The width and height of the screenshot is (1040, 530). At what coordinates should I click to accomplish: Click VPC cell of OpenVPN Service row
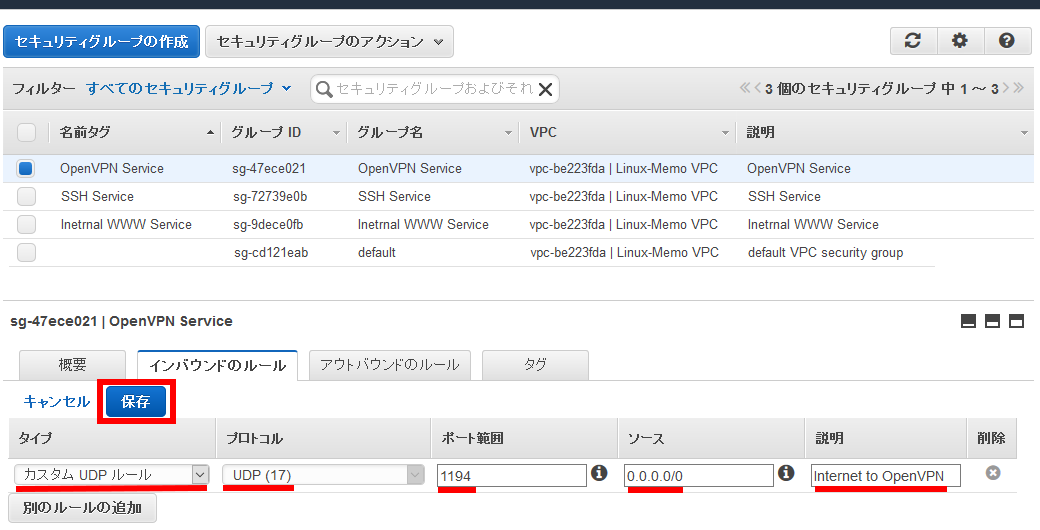623,168
